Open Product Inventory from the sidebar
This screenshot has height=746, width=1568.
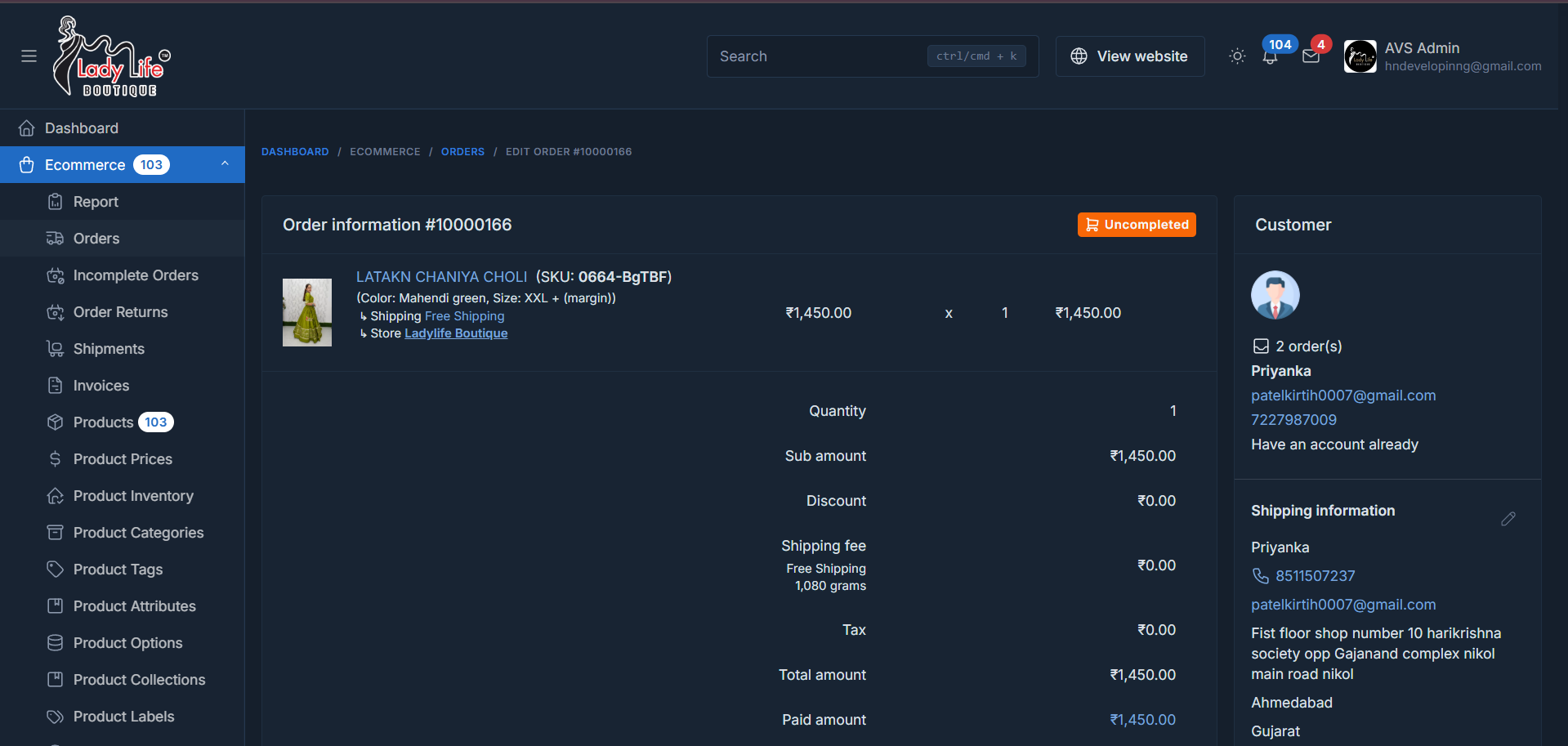click(133, 496)
